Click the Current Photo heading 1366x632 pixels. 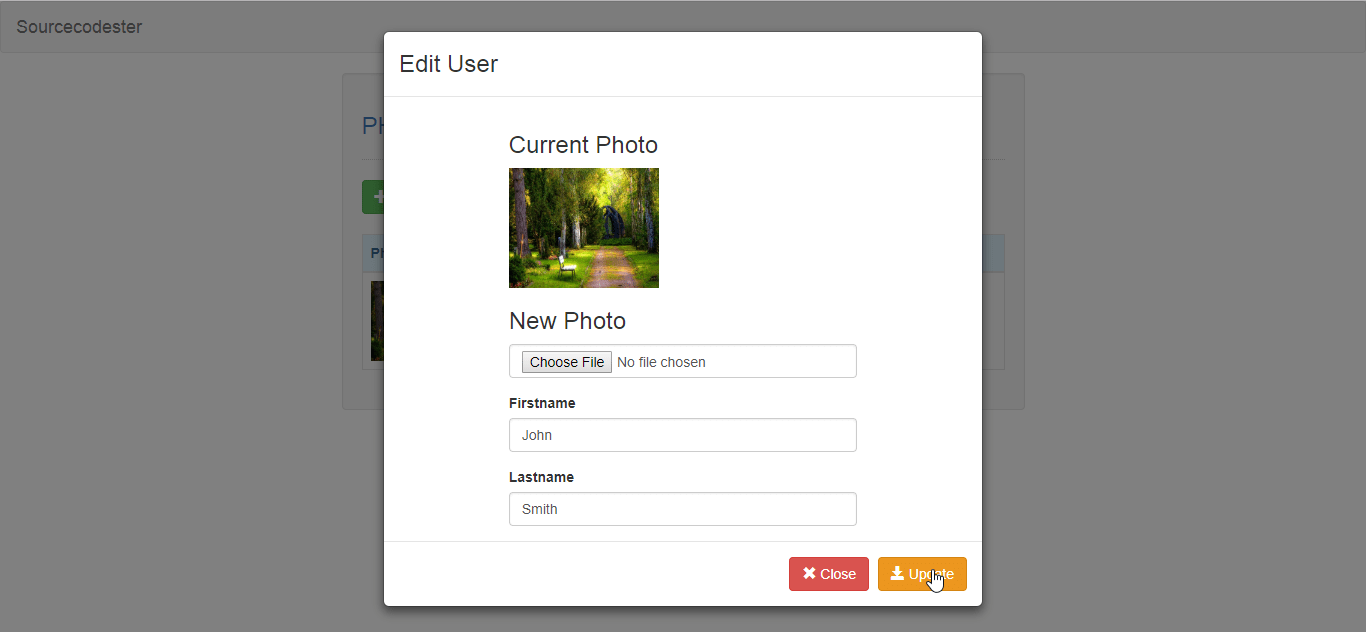point(583,145)
